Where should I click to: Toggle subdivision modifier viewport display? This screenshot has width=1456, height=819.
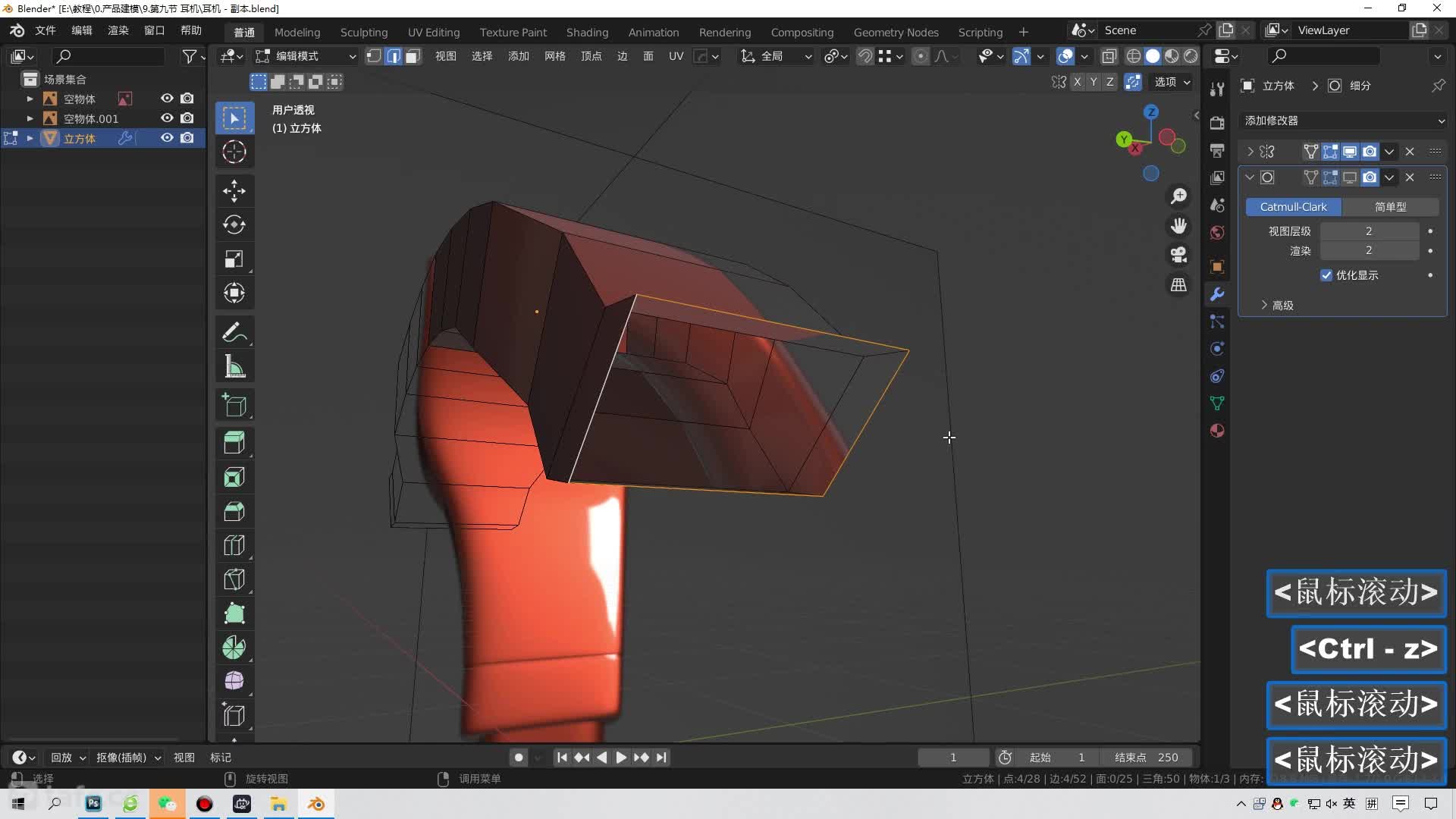point(1350,177)
